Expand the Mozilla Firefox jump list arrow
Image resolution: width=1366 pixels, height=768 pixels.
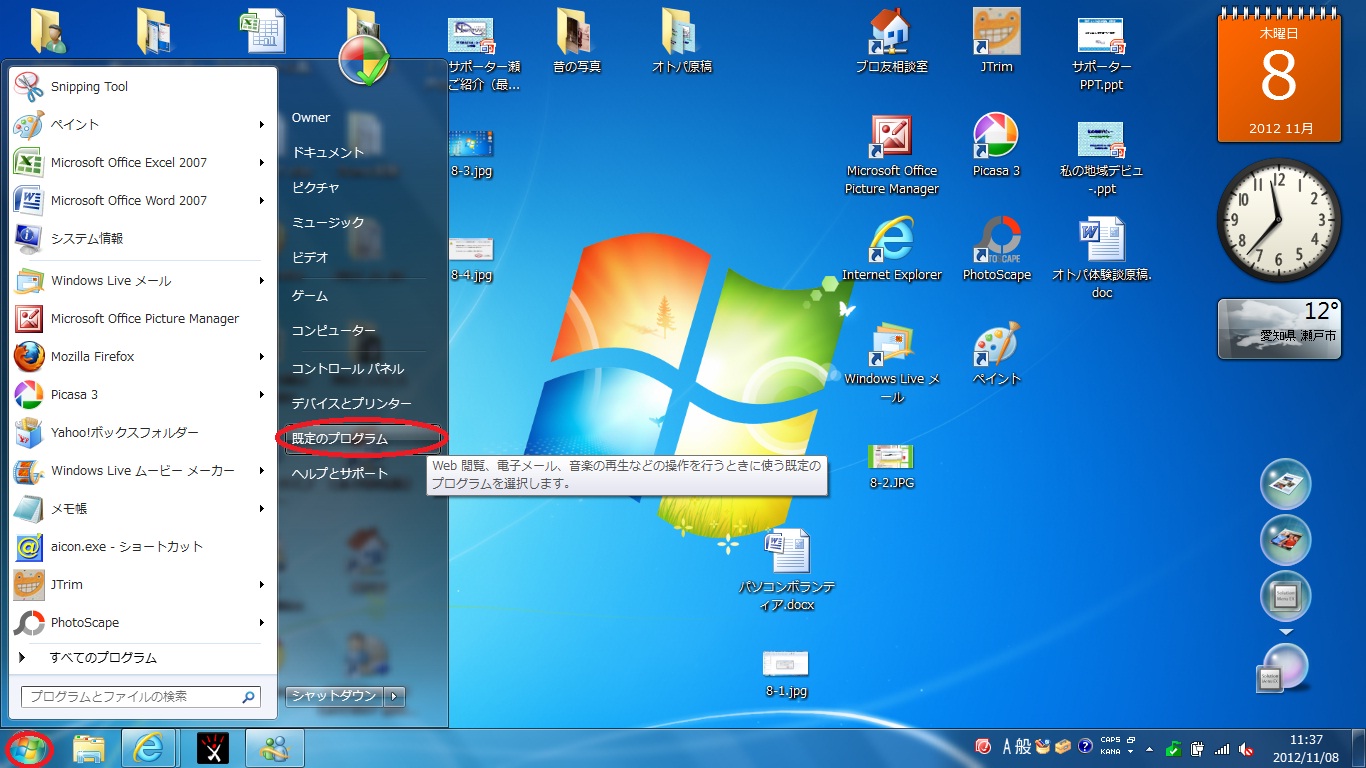coord(262,357)
